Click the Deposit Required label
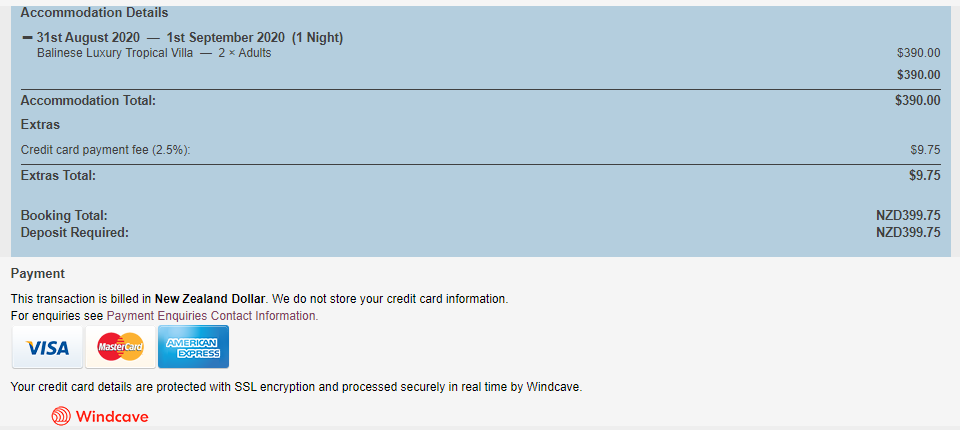 tap(75, 233)
